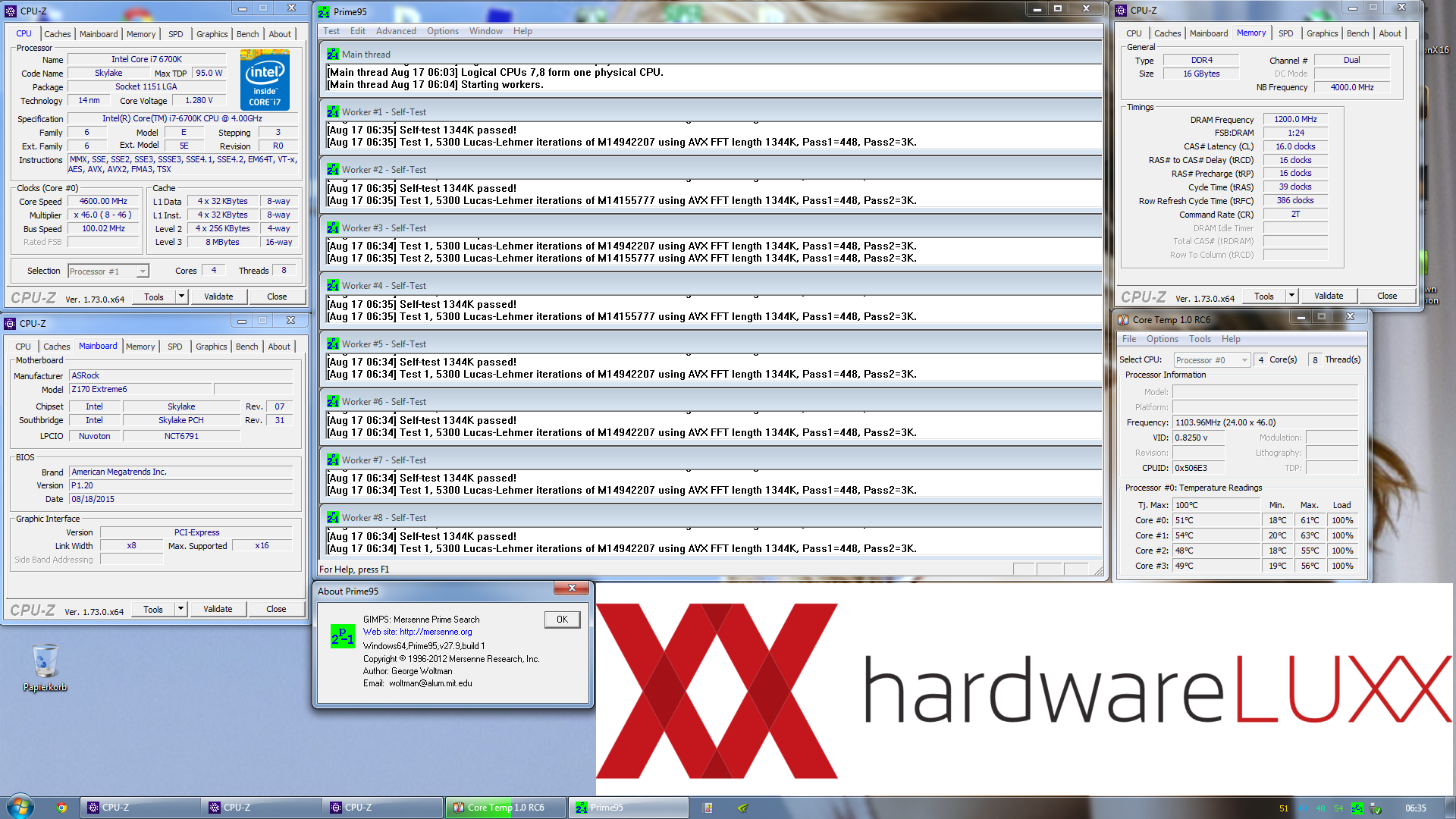Click the system clock showing 06:35

(1415, 808)
